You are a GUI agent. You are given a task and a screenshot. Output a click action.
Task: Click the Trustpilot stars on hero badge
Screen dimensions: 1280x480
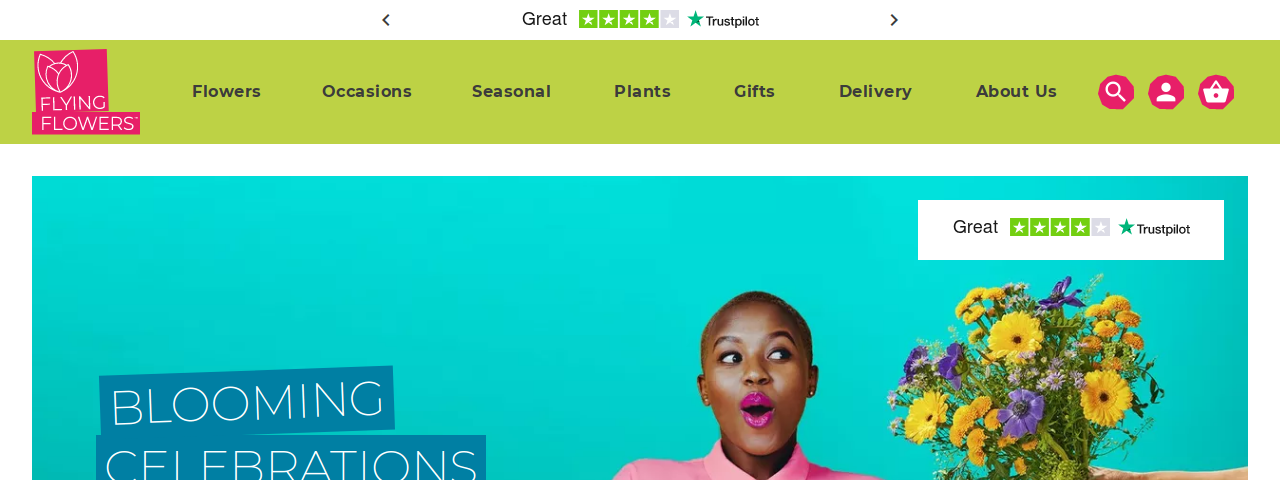(x=1060, y=227)
